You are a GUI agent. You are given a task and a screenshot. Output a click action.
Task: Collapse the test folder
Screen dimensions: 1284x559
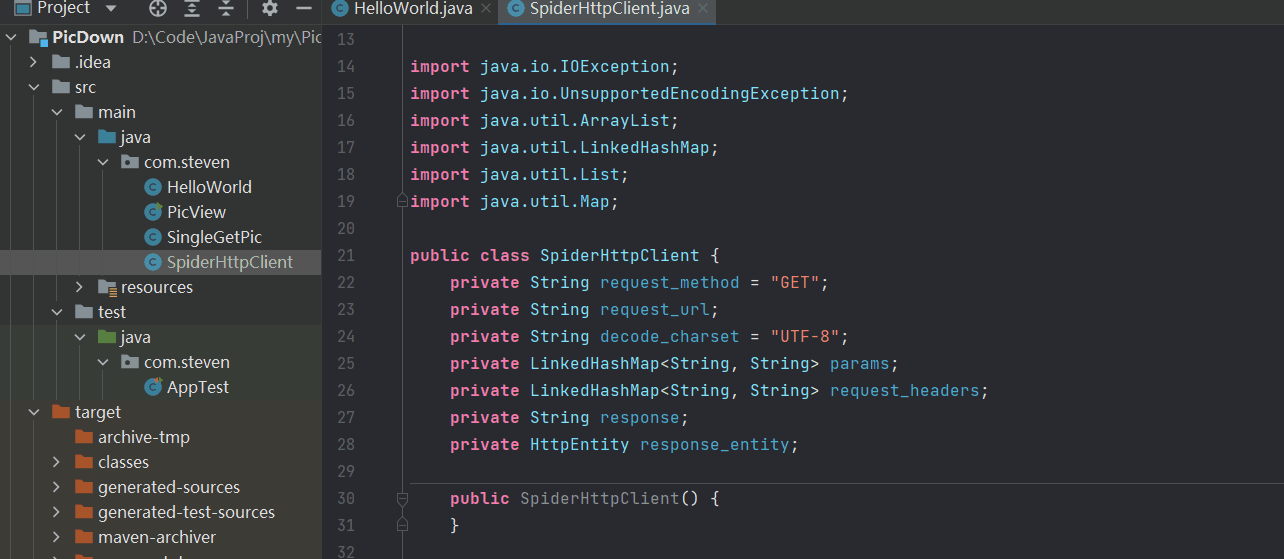(x=57, y=312)
